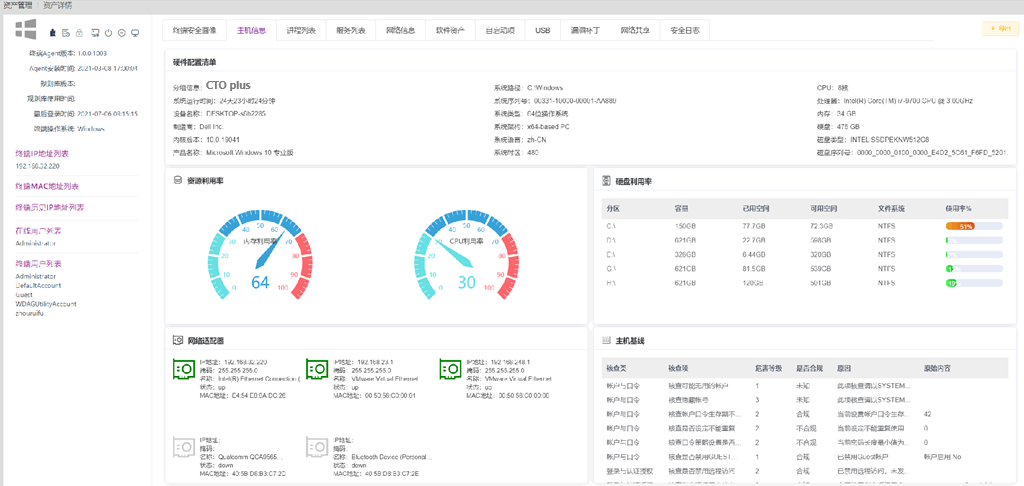
Task: Click the database icon beside 资源利用率
Action: [x=178, y=181]
